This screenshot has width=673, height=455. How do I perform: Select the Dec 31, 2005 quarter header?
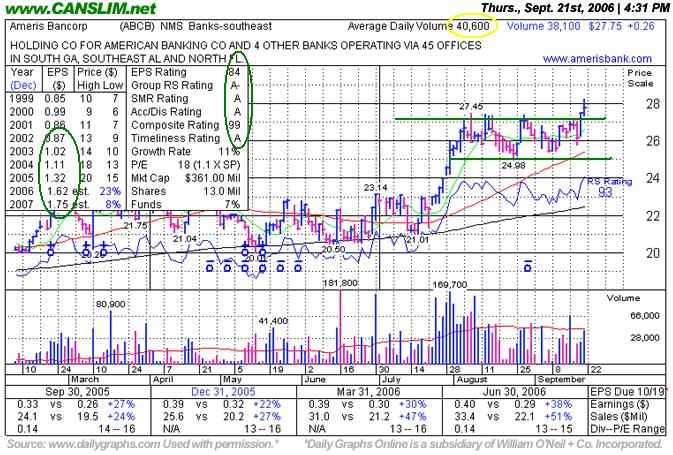point(223,392)
